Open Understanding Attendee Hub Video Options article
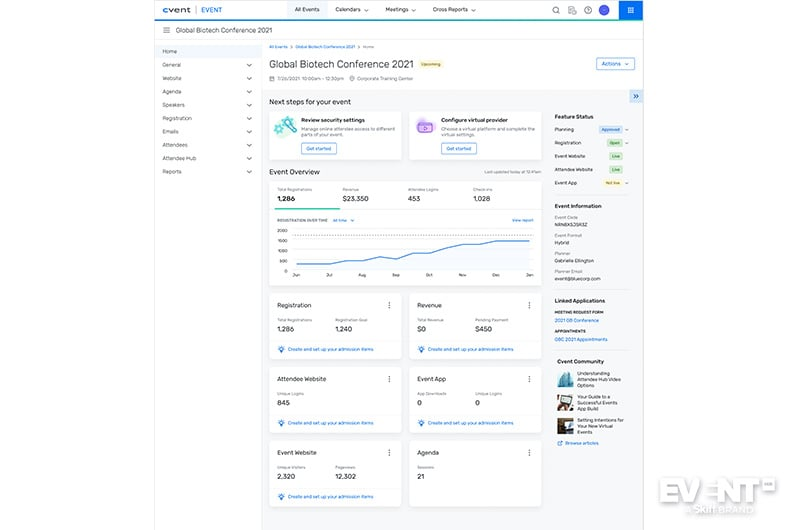This screenshot has width=800, height=530. (x=599, y=380)
